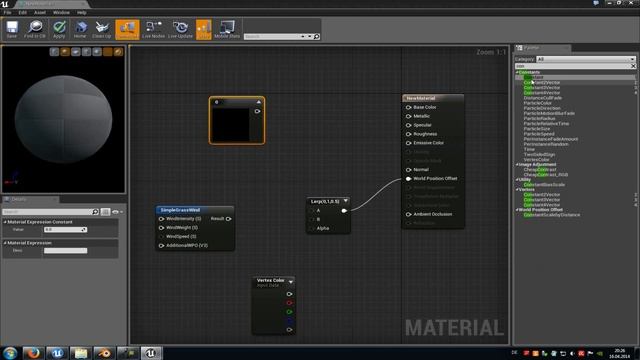Image resolution: width=640 pixels, height=360 pixels.
Task: Select CheapContrast_RGB in Palette
Action: (546, 175)
